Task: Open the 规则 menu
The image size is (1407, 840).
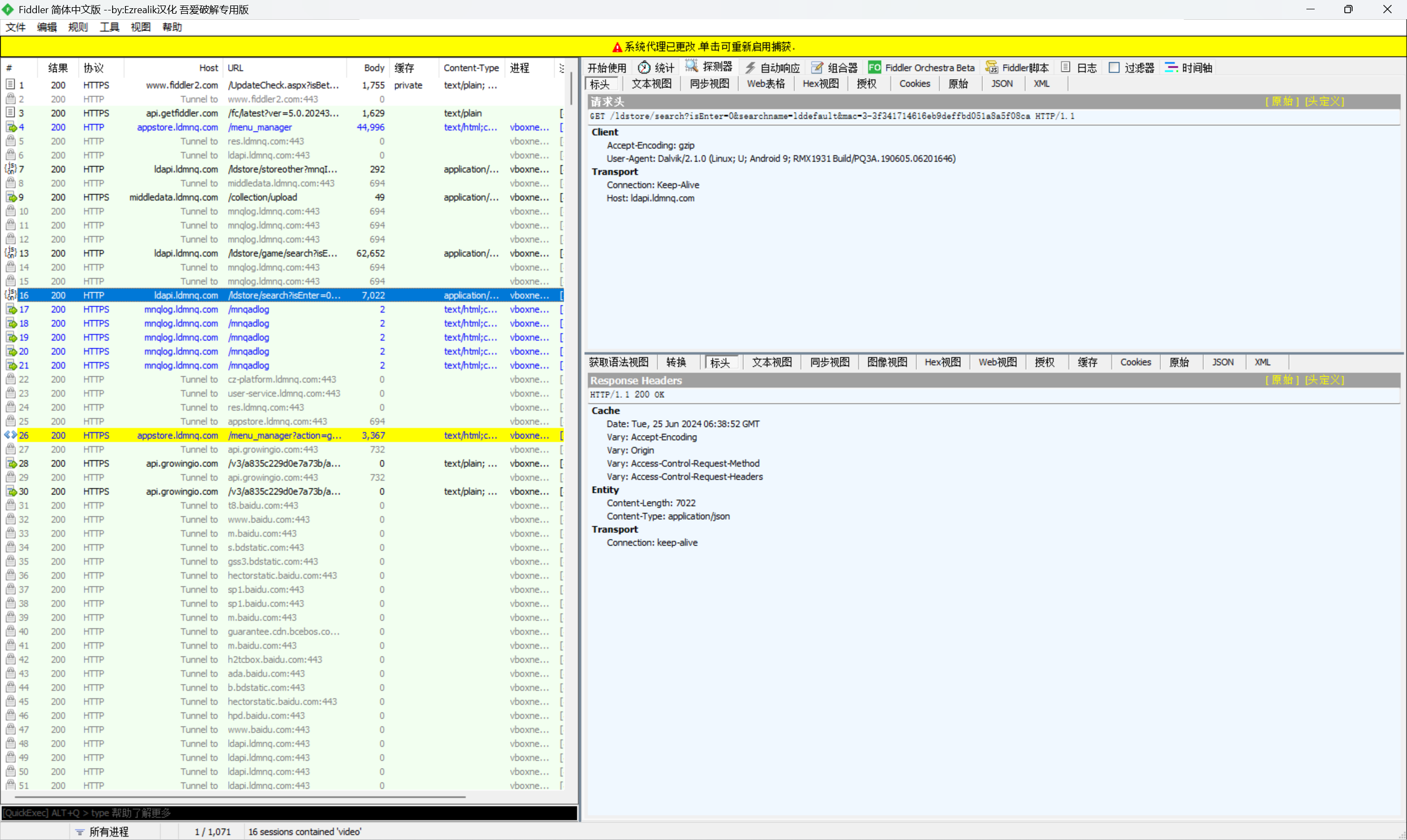Action: (x=77, y=27)
